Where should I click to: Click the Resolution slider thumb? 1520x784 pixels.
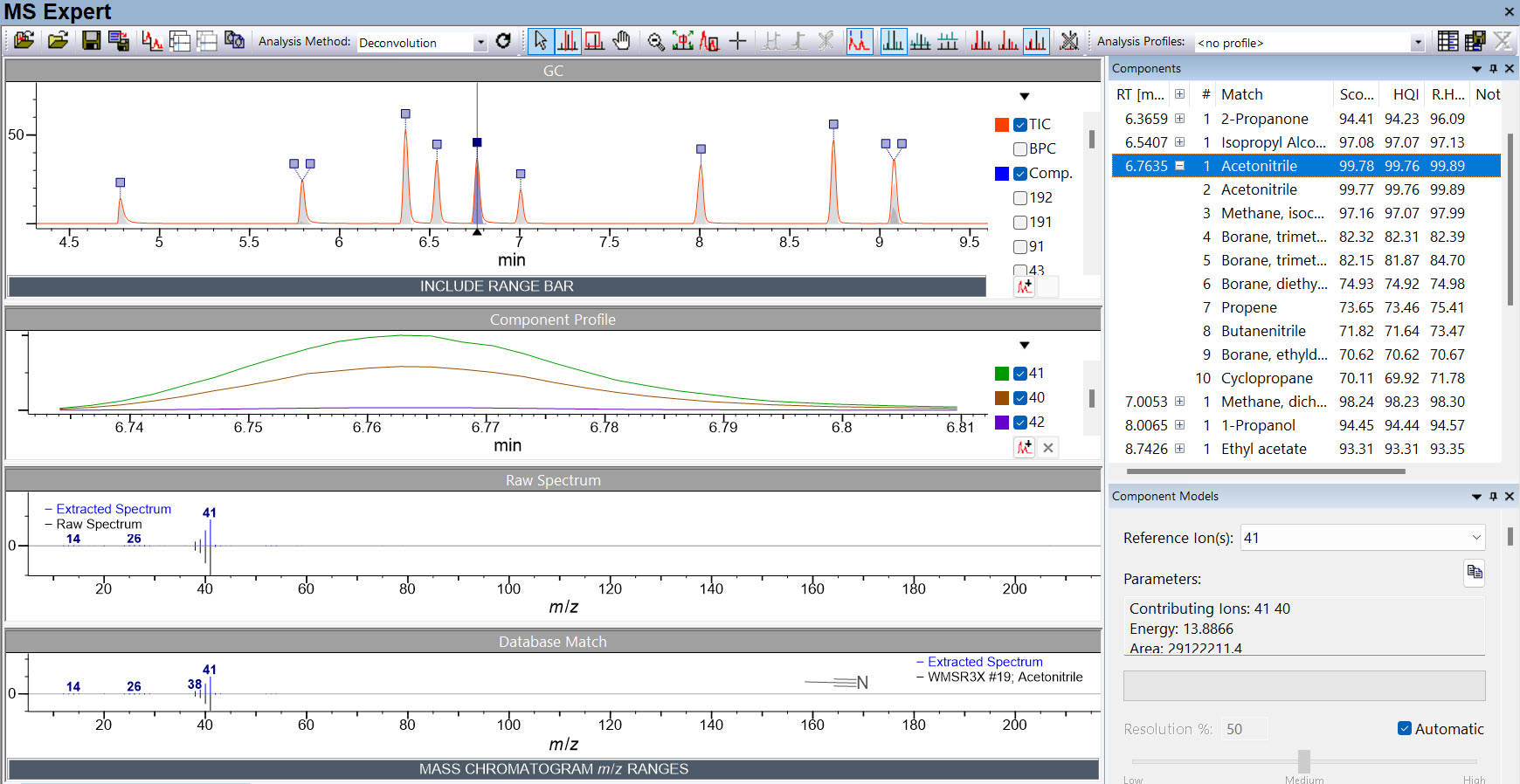pyautogui.click(x=1303, y=760)
